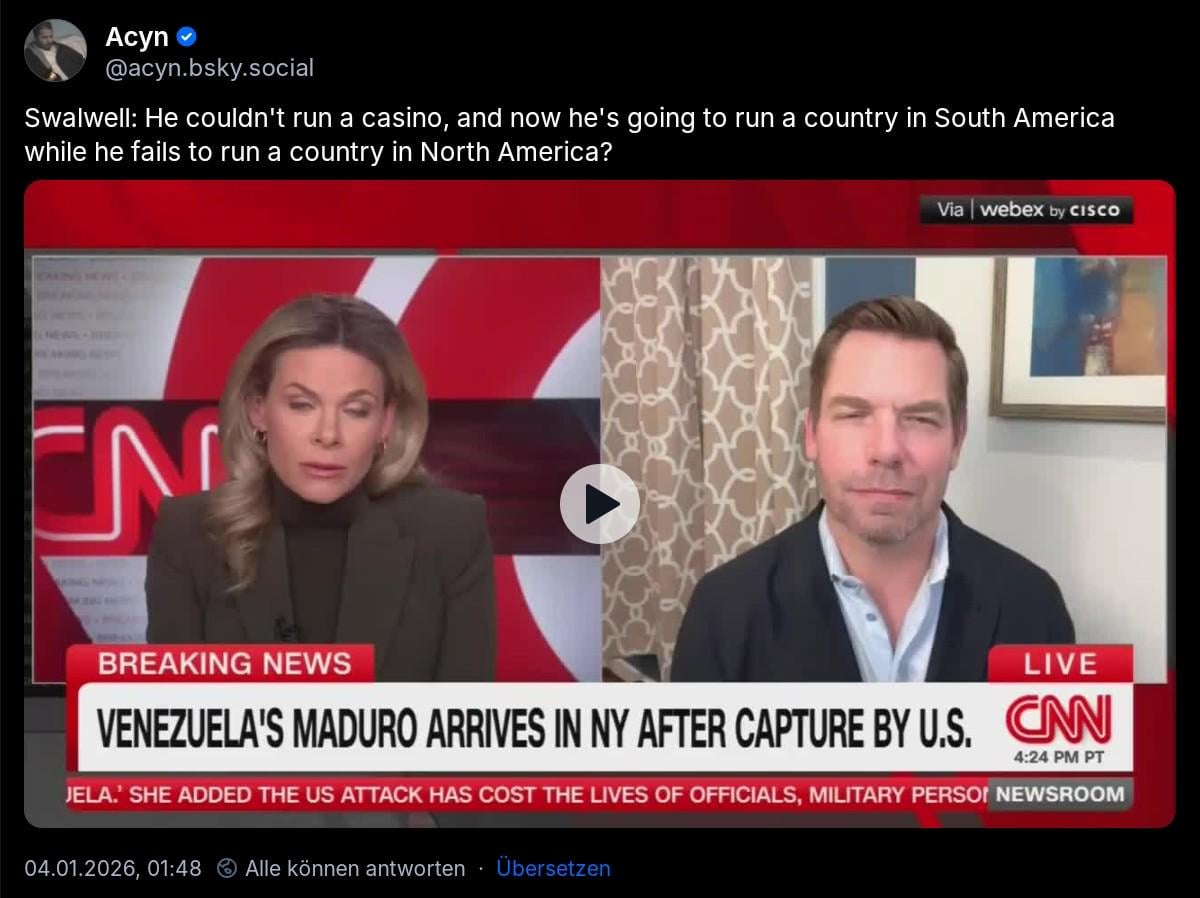Click the blue verified badge next to Acyn

click(x=187, y=37)
